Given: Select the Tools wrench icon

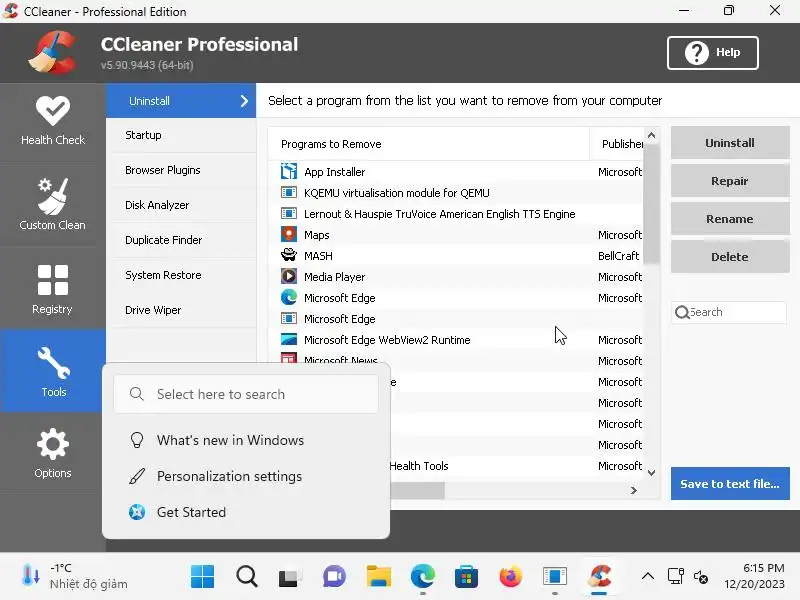Looking at the screenshot, I should pyautogui.click(x=54, y=363).
